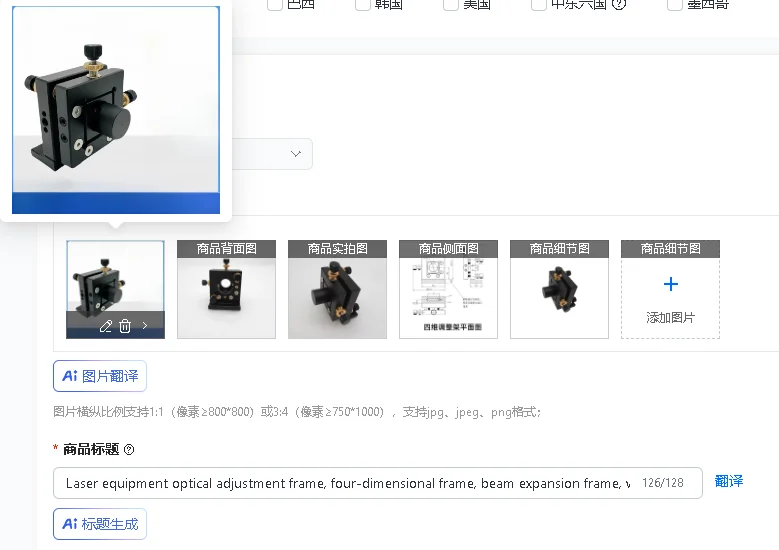Click the 126/128 character counter
This screenshot has width=779, height=550.
pyautogui.click(x=663, y=483)
